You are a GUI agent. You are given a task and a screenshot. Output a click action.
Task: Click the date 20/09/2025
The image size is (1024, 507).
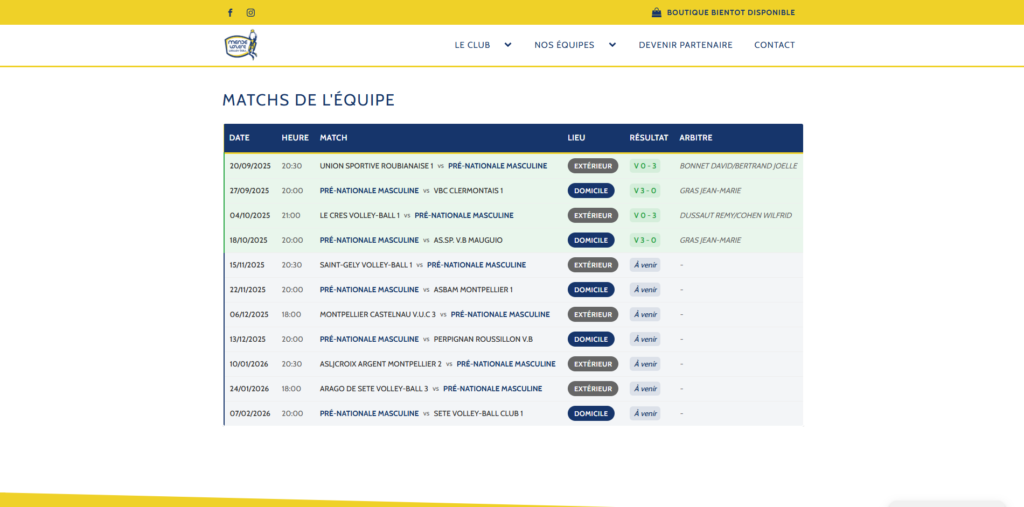tap(249, 166)
